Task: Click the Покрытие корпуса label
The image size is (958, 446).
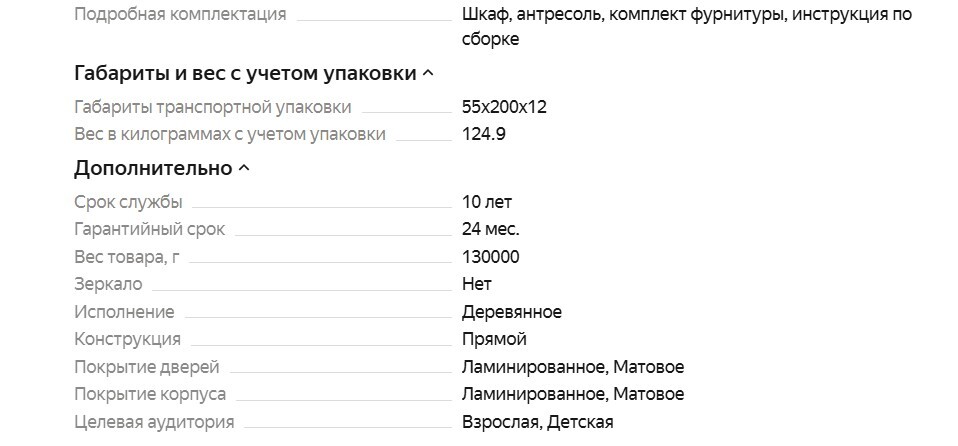Action: (150, 394)
